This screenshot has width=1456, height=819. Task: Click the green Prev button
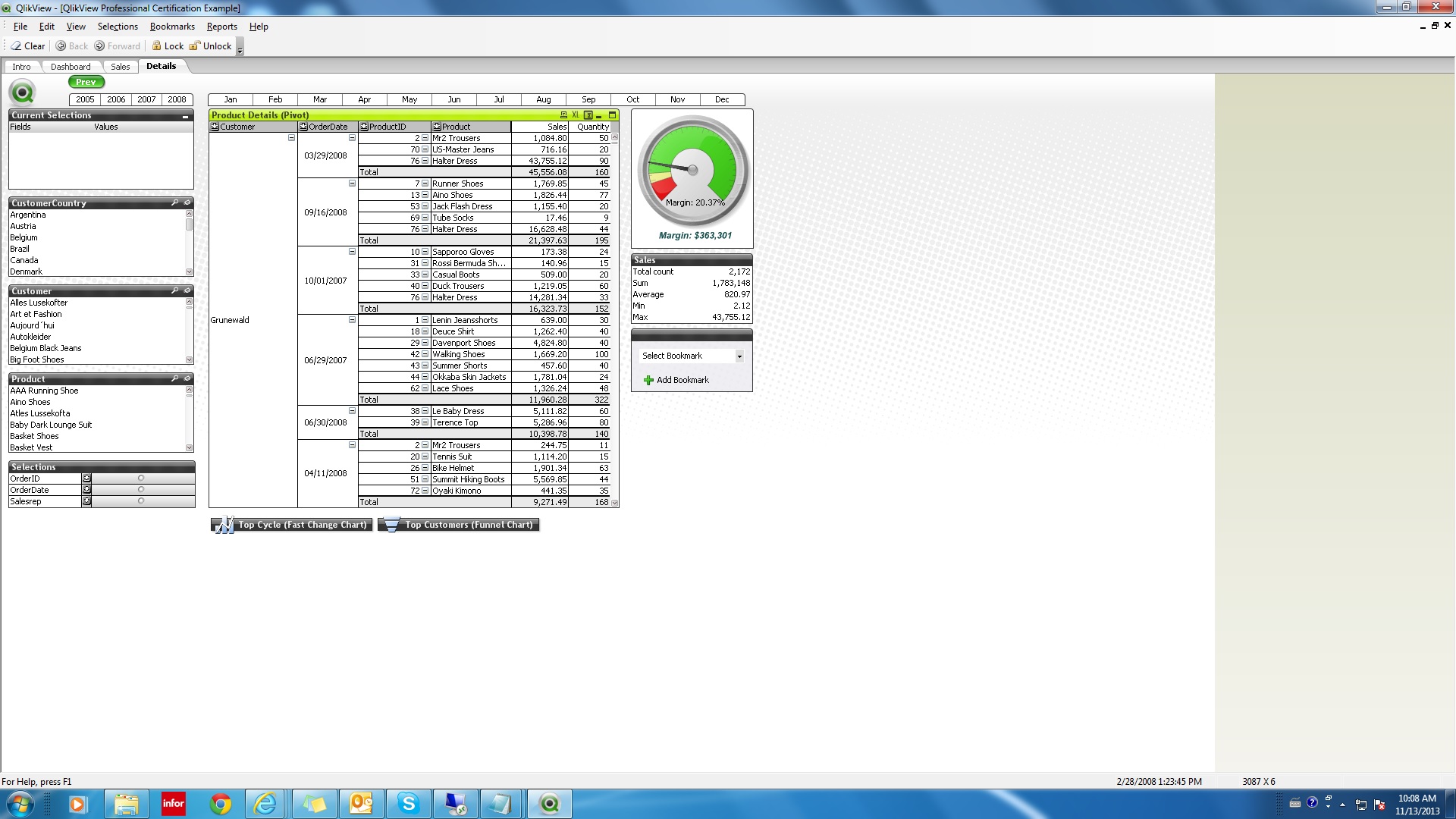point(86,82)
